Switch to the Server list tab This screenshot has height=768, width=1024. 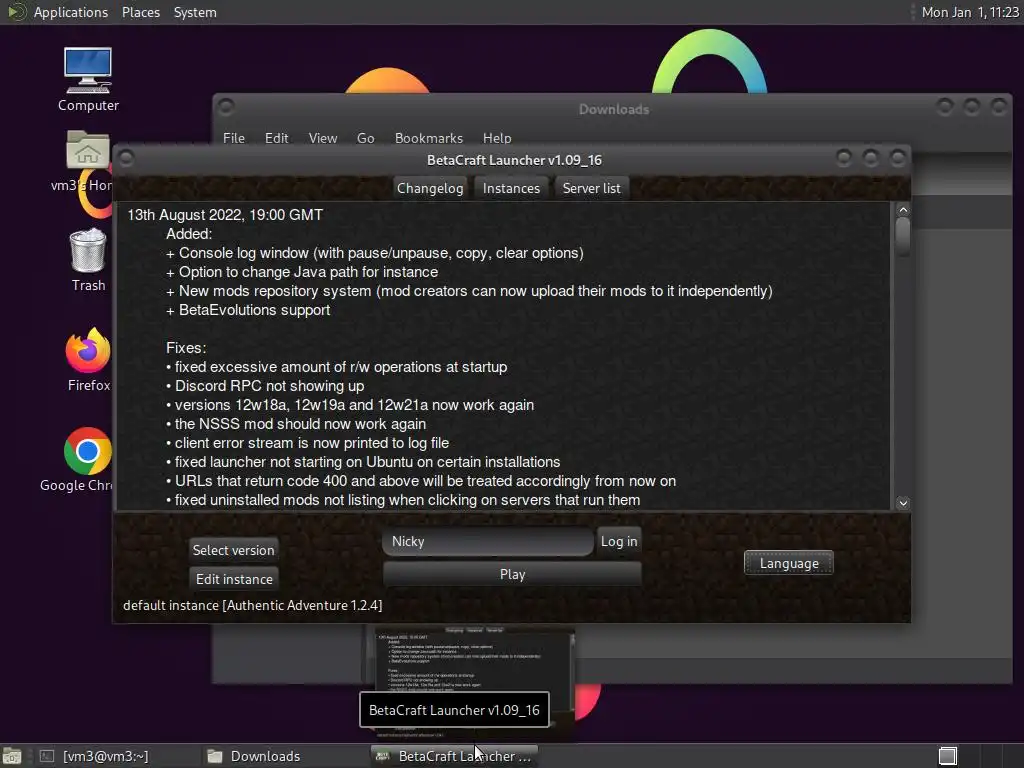[592, 188]
